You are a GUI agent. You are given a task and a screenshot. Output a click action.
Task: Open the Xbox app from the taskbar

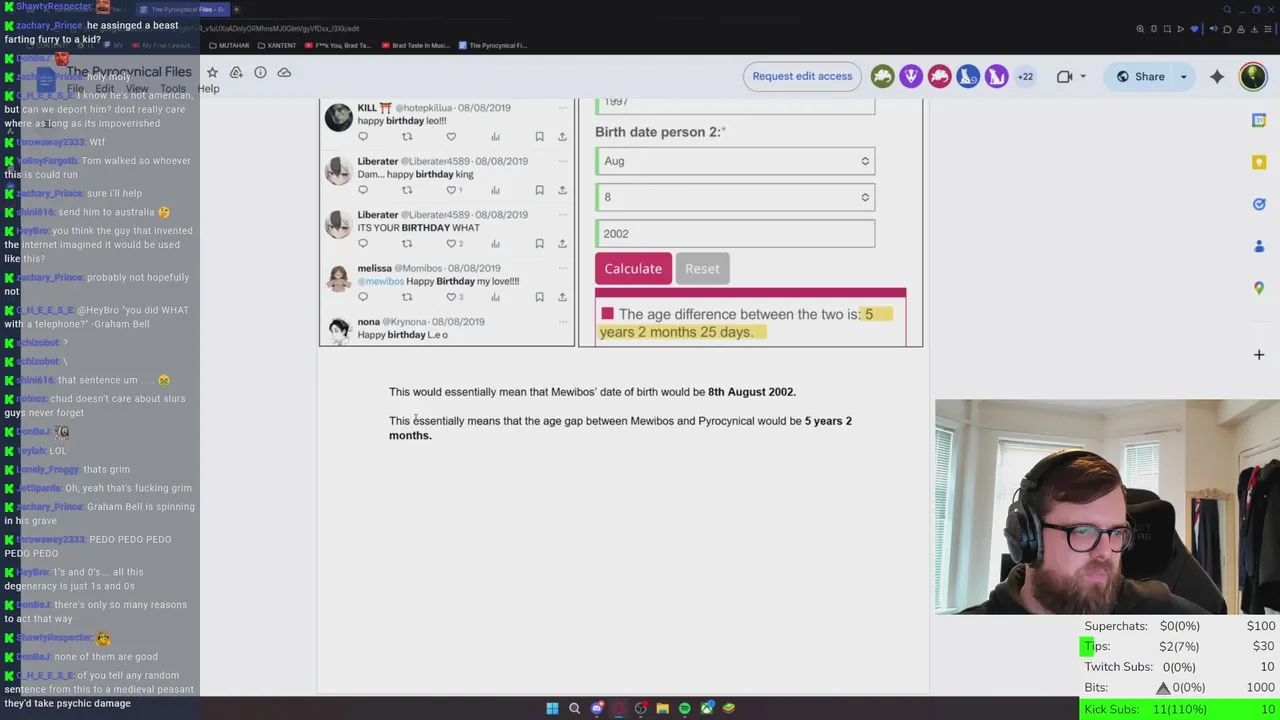[707, 708]
